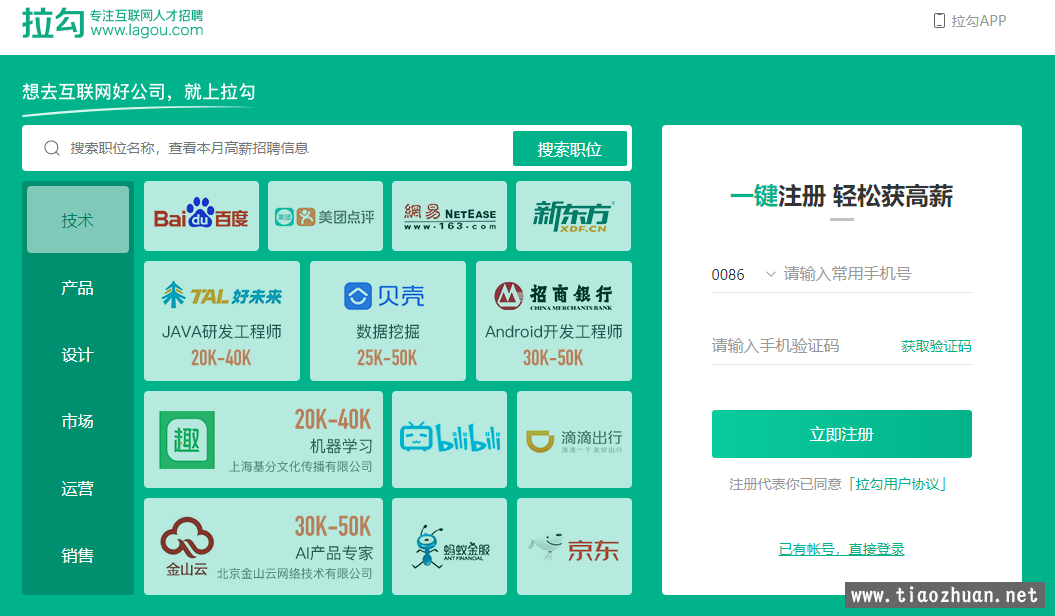Open the NetEase 网易 logo tile
Image resolution: width=1055 pixels, height=616 pixels.
pyautogui.click(x=449, y=216)
